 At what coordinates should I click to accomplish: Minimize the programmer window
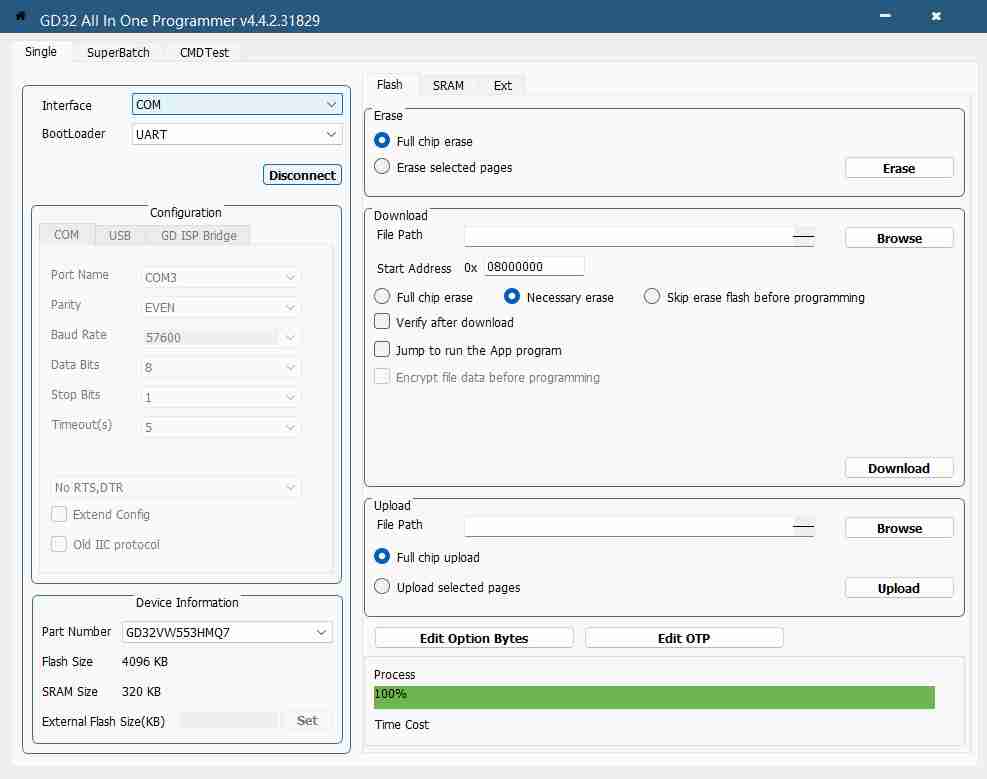pyautogui.click(x=886, y=17)
